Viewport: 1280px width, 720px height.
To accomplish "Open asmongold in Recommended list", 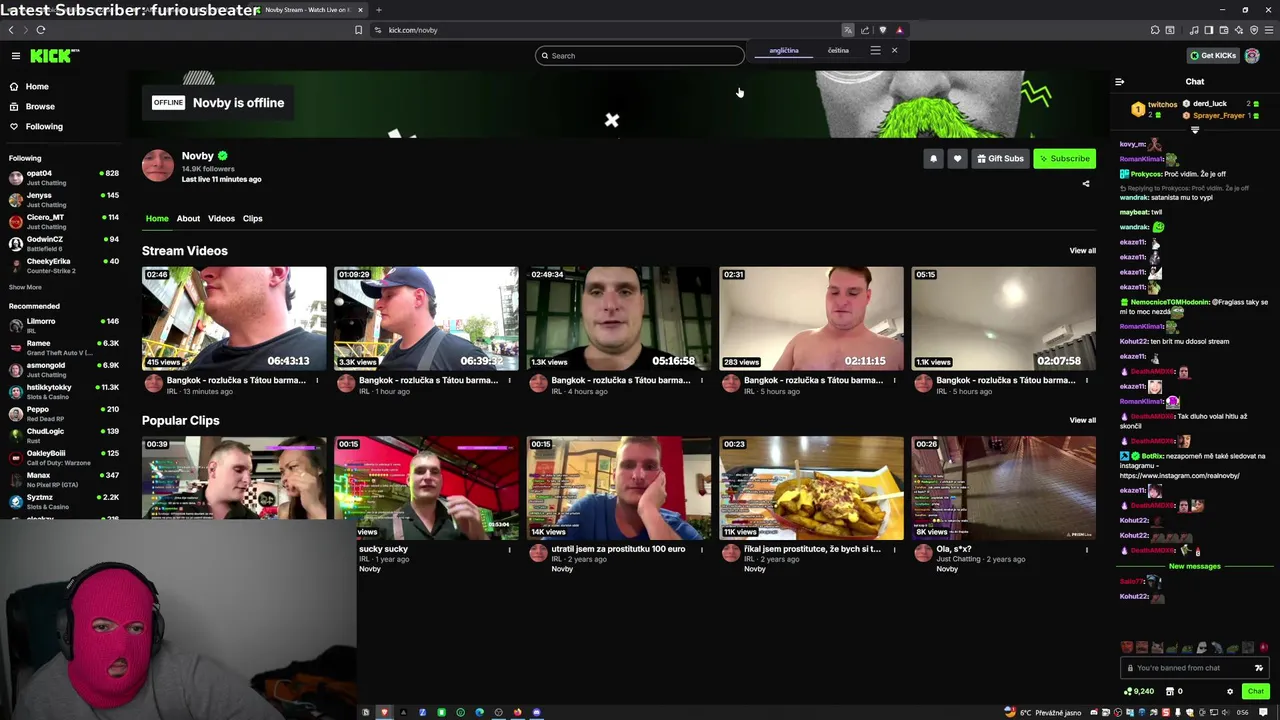I will coord(63,370).
